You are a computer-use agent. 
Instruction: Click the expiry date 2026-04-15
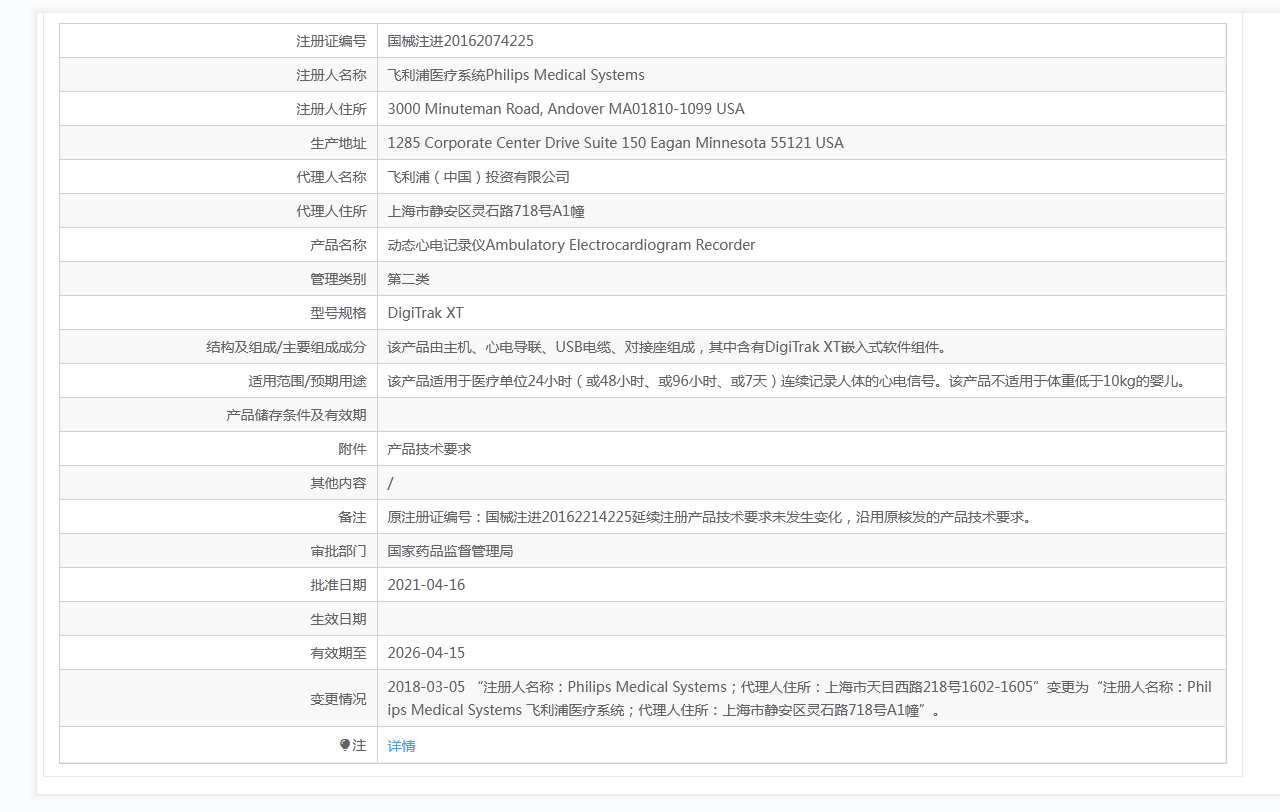point(426,653)
